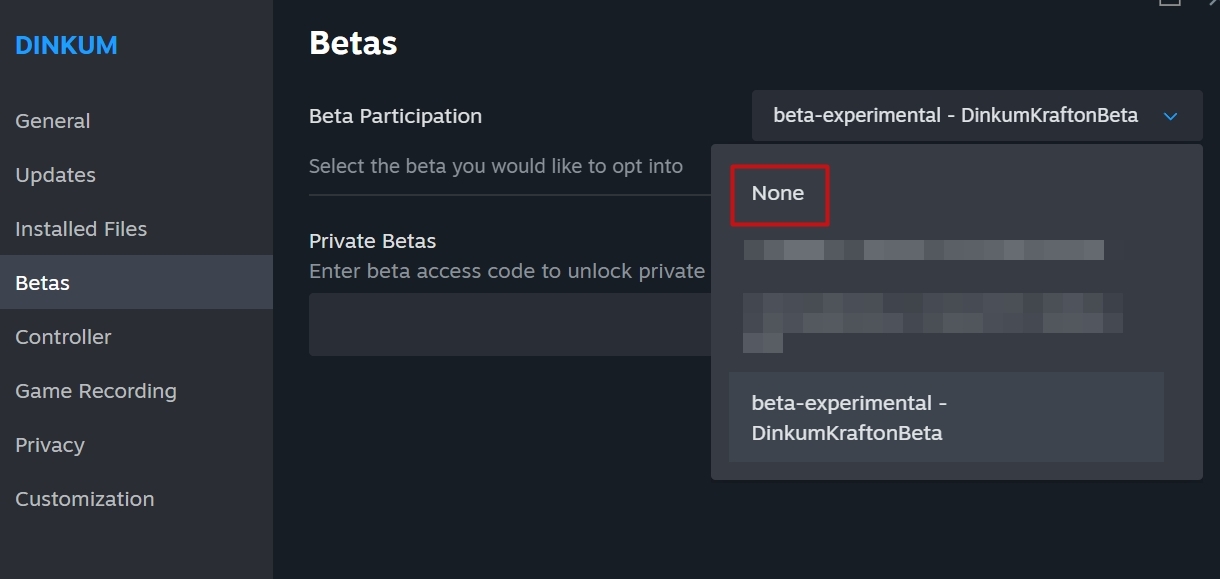Image resolution: width=1220 pixels, height=579 pixels.
Task: Select the first blurred beta option
Action: point(924,250)
